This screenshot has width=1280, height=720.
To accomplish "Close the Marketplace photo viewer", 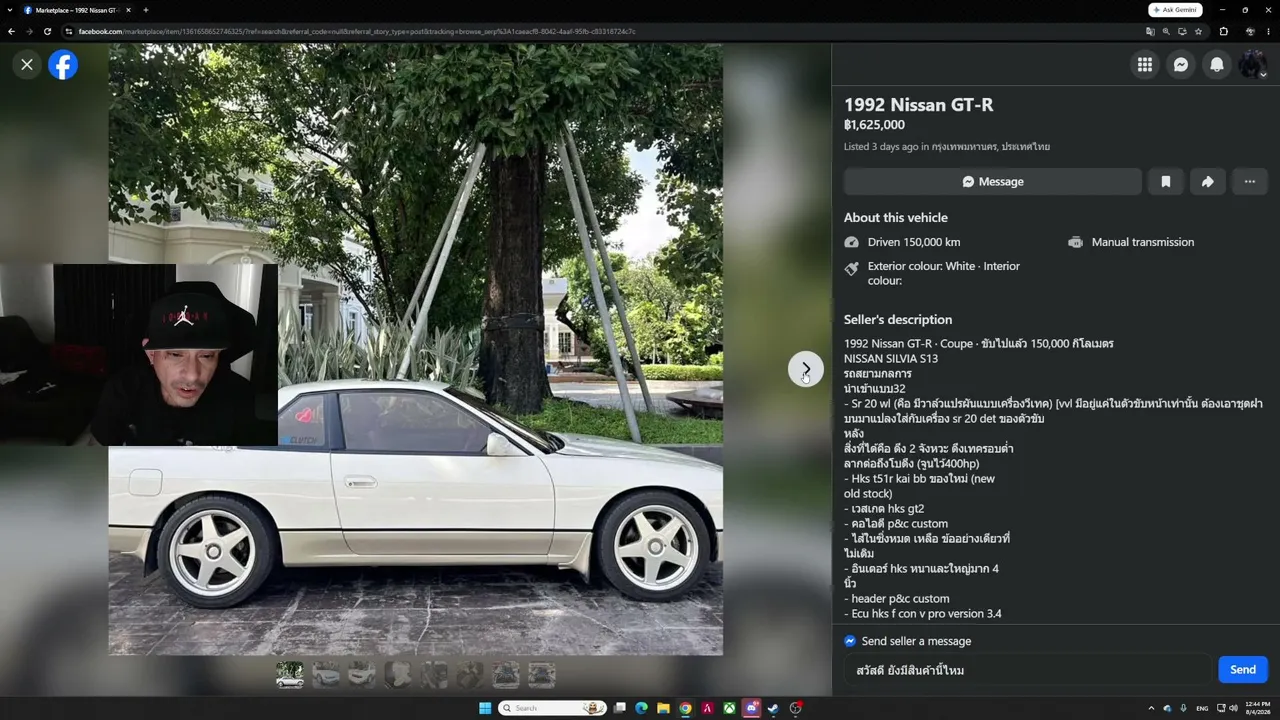I will [x=27, y=65].
